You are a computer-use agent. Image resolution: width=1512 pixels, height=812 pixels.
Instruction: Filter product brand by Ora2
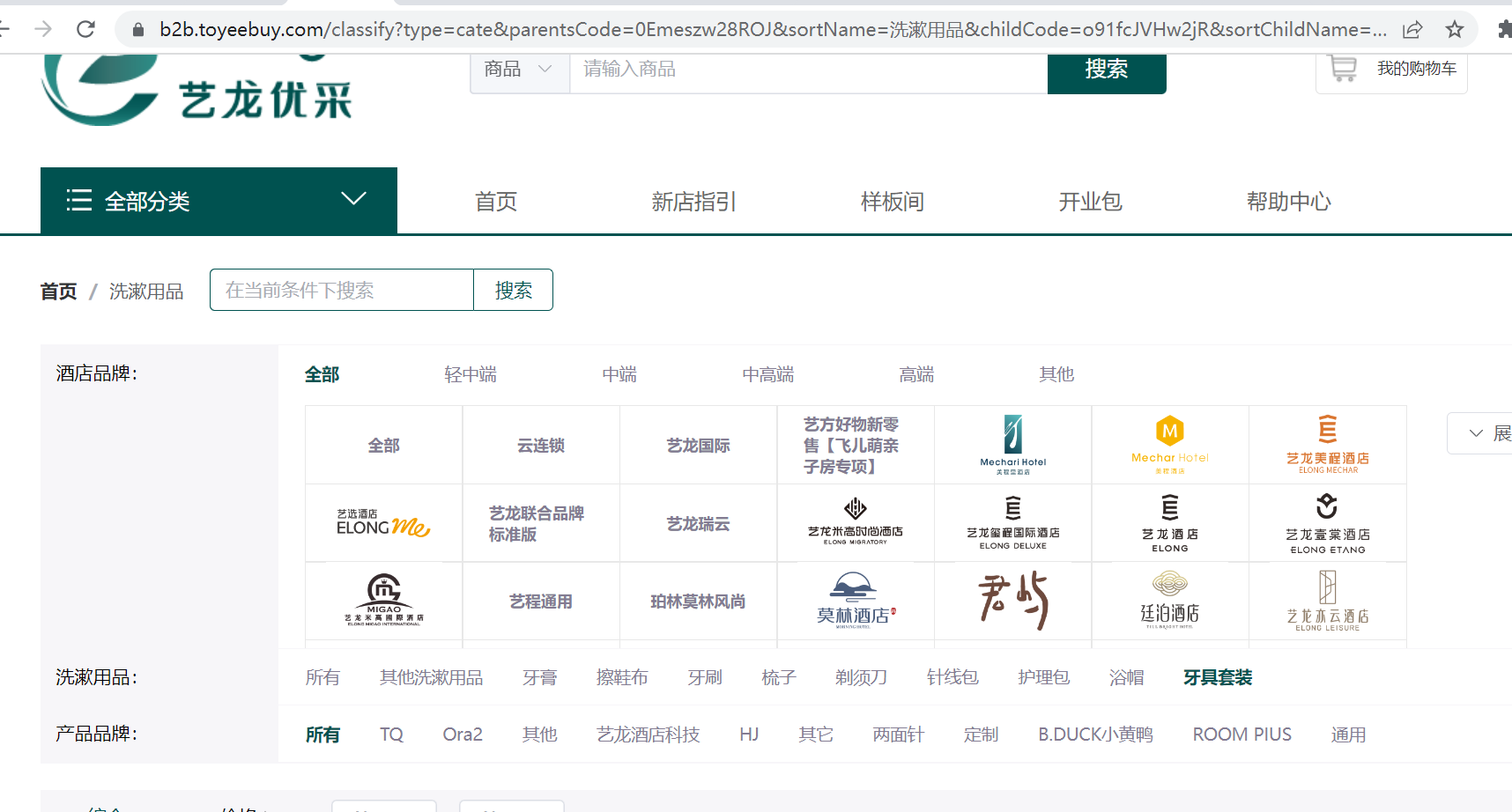[463, 734]
